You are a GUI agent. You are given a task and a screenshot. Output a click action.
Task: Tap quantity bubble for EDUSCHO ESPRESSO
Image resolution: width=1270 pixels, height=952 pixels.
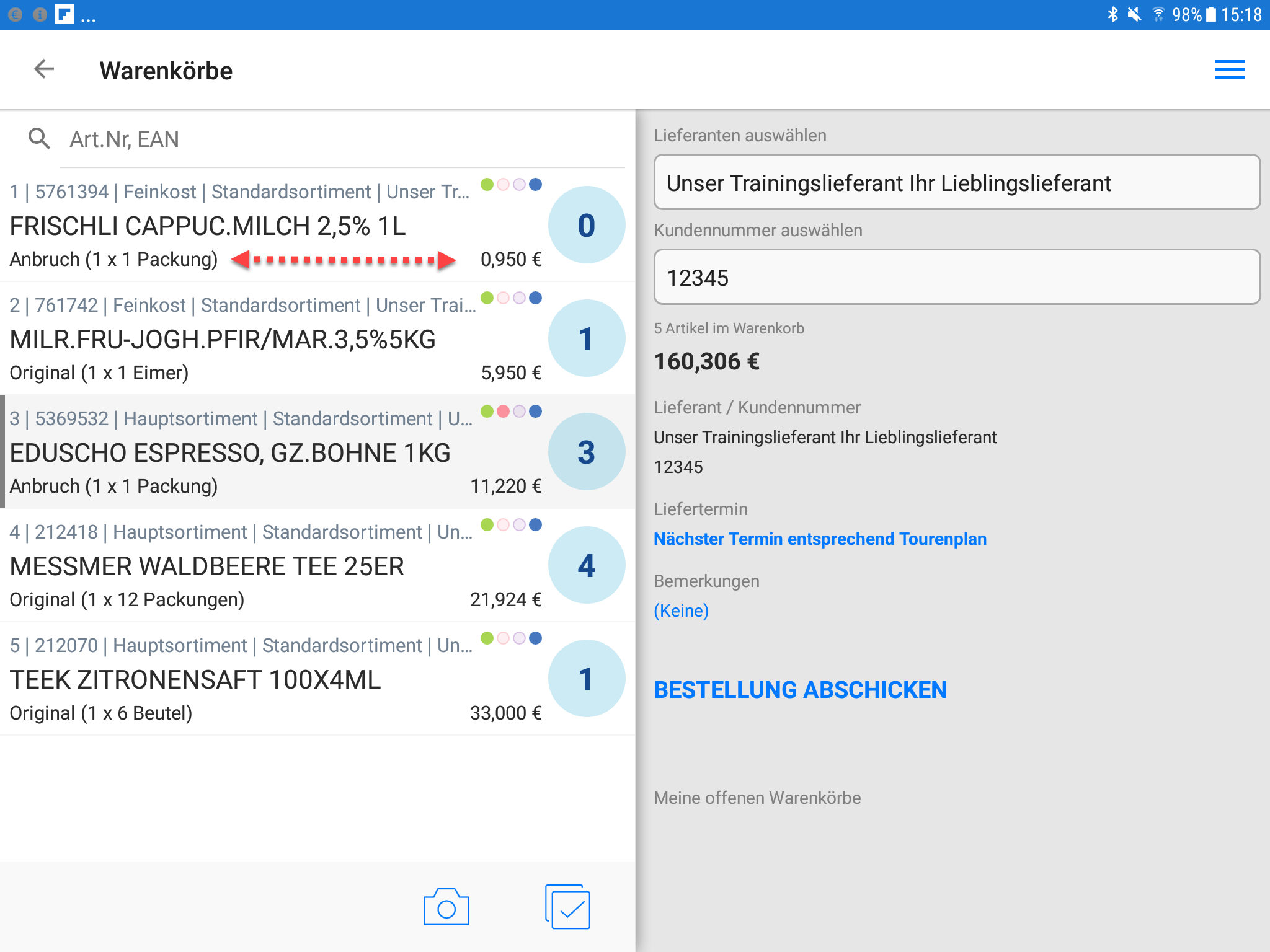pos(586,452)
